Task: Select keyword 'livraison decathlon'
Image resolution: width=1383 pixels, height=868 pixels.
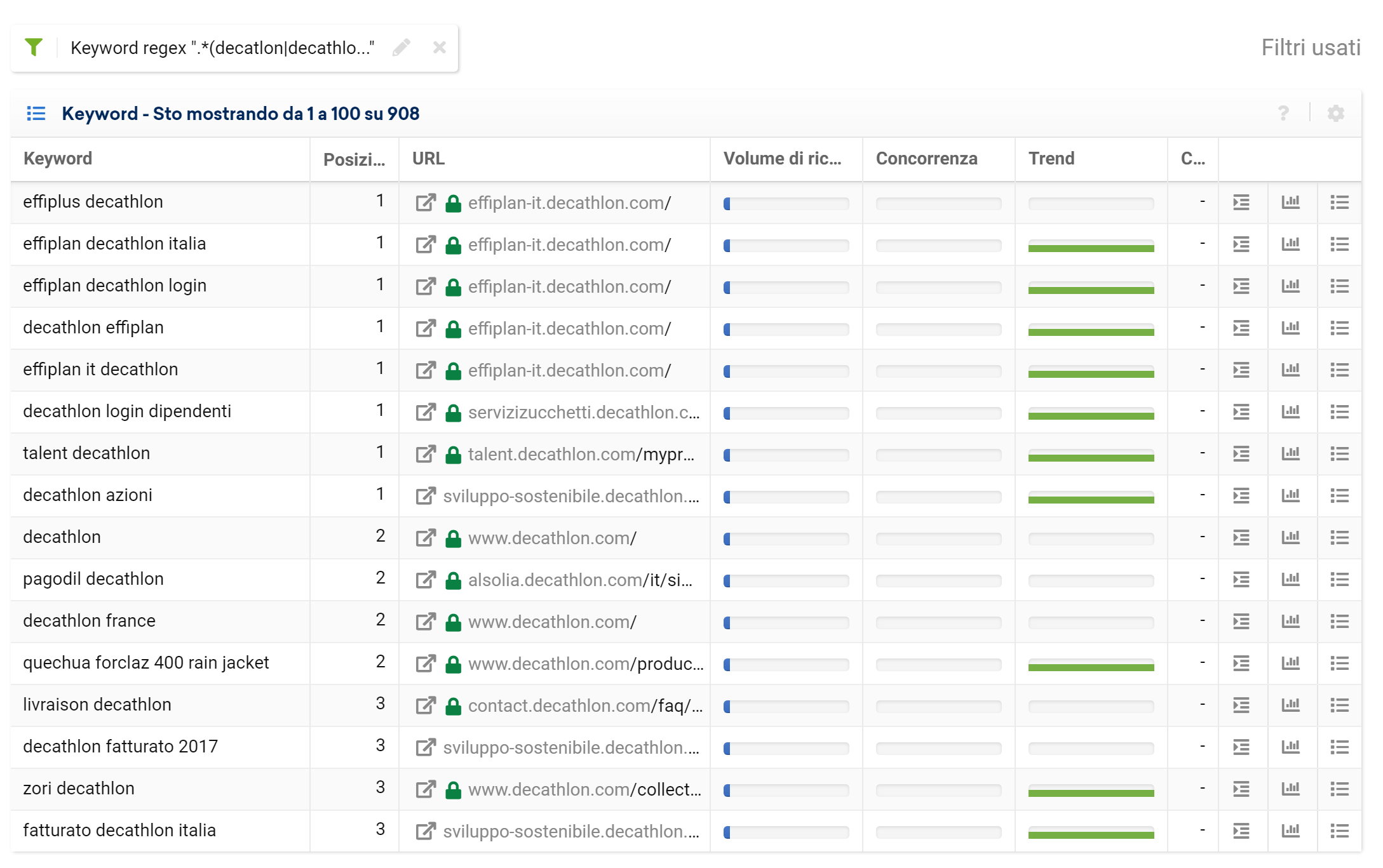Action: click(97, 705)
